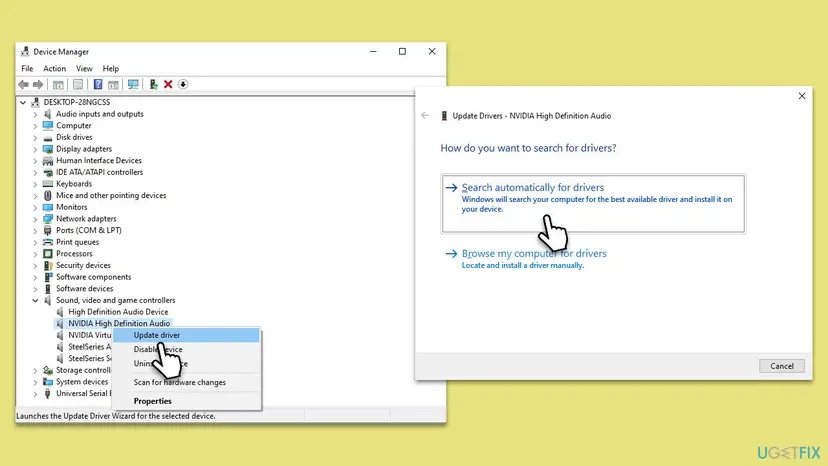
Task: Select the System devices label
Action: coord(82,382)
